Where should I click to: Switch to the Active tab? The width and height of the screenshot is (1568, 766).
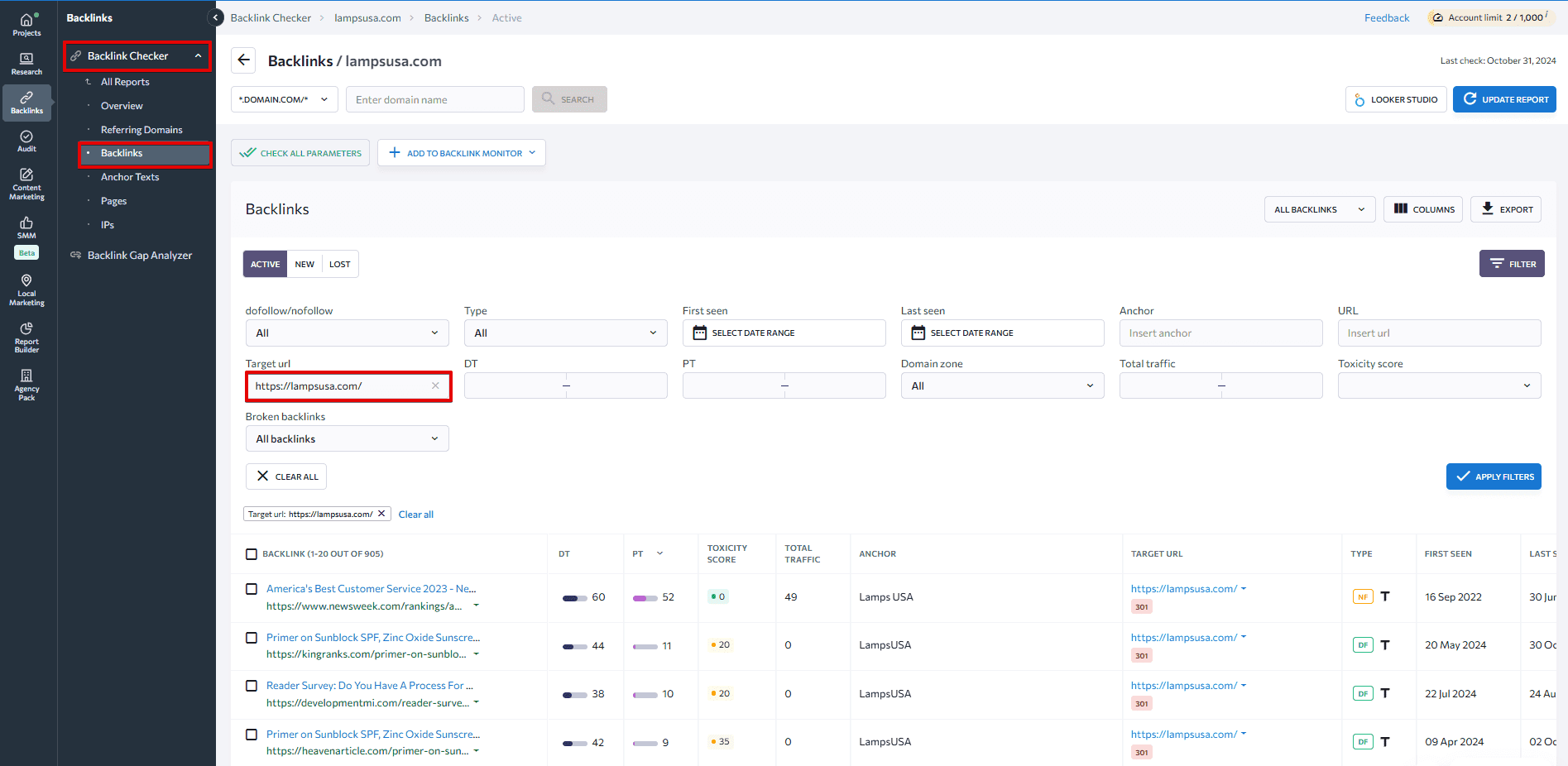point(265,264)
